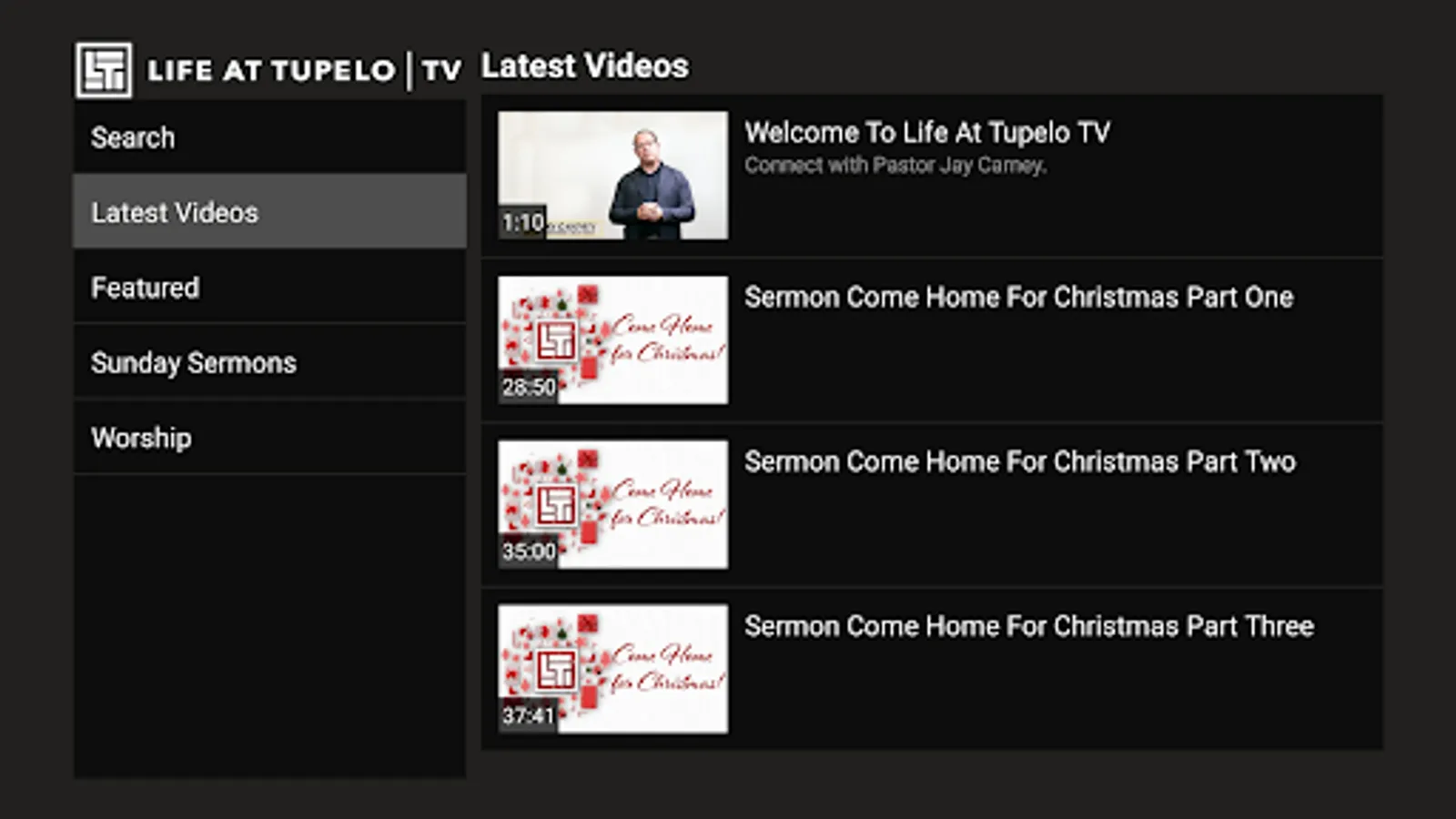Select Latest Videos in sidebar
The image size is (1456, 819).
269,212
